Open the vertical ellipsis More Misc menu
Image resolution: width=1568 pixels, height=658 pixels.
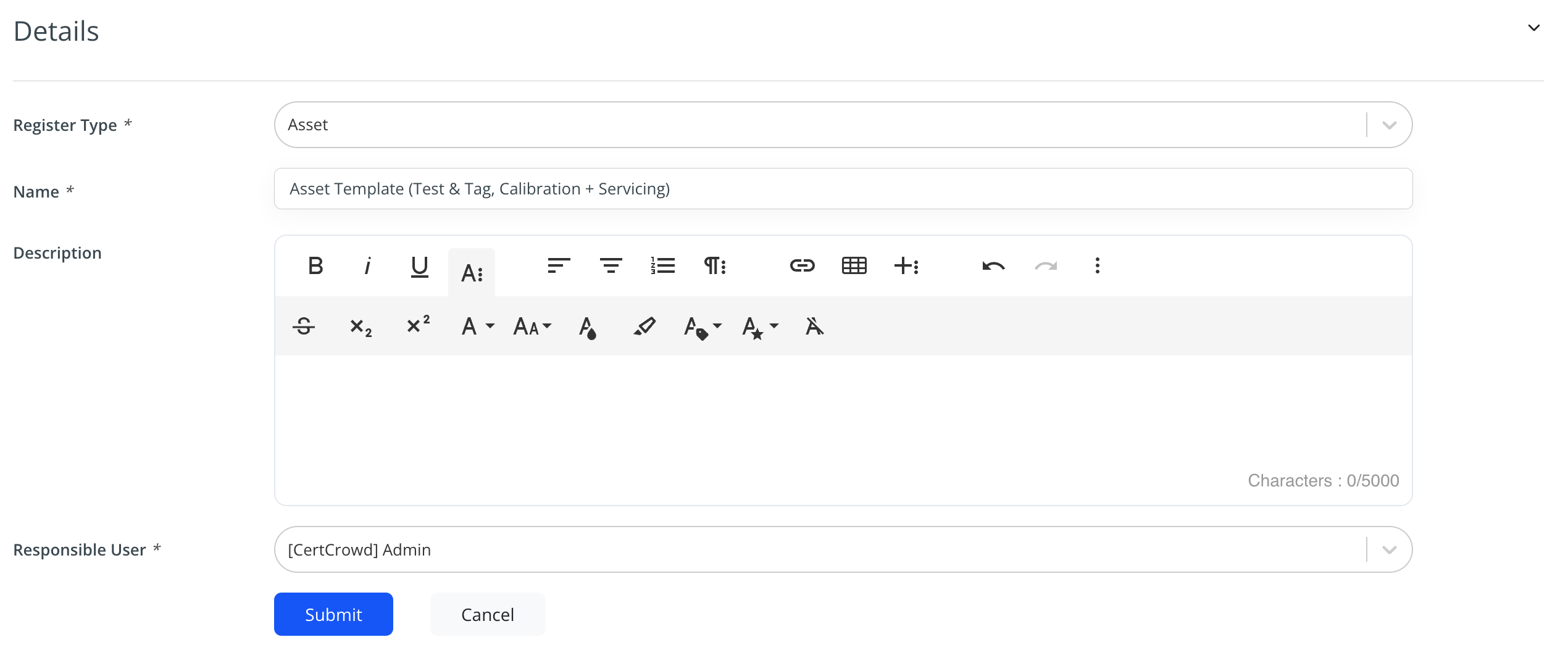pos(1097,266)
